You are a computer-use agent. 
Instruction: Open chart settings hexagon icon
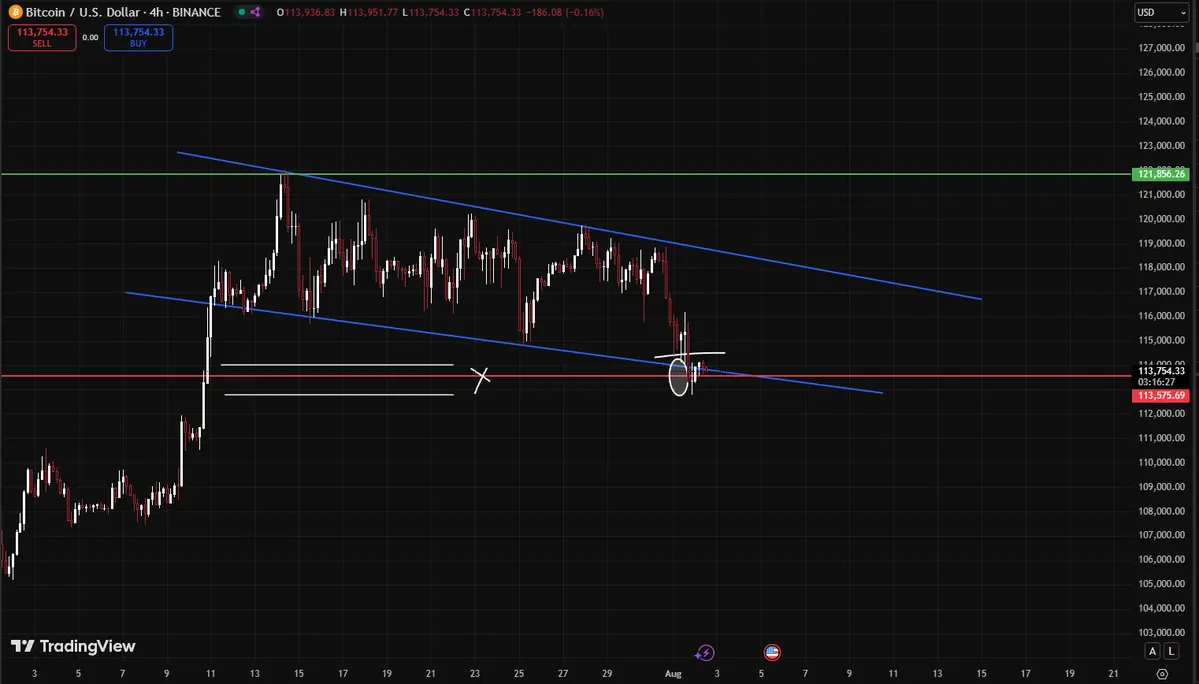pos(1162,674)
